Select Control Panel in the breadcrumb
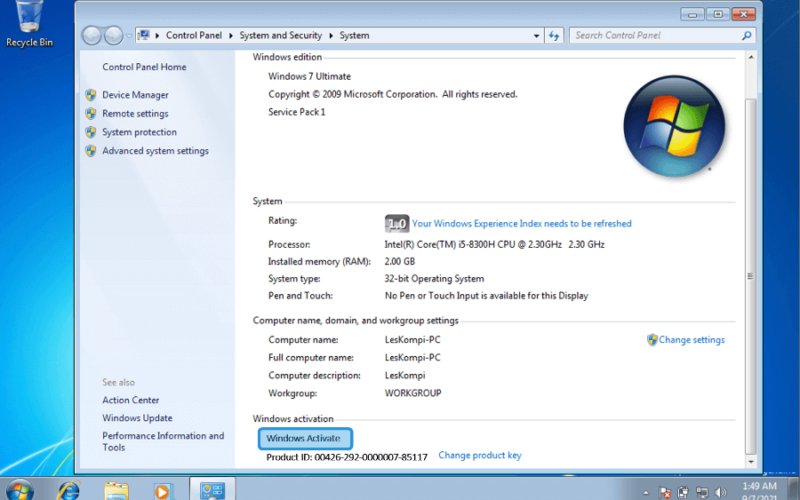This screenshot has width=800, height=500. pos(194,35)
